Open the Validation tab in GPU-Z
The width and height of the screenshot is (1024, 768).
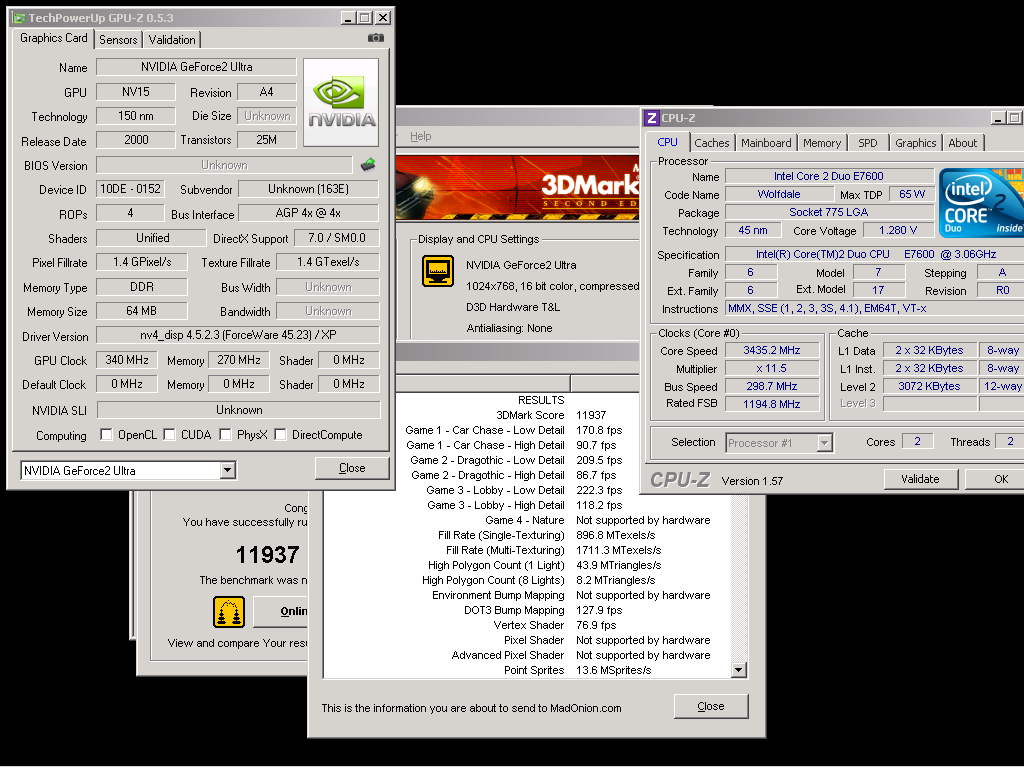[x=172, y=40]
